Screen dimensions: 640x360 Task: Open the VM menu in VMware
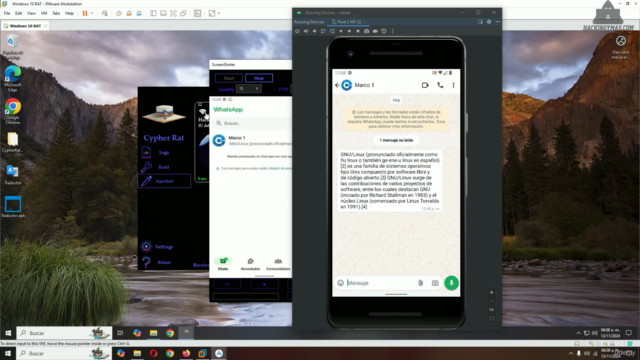(44, 13)
